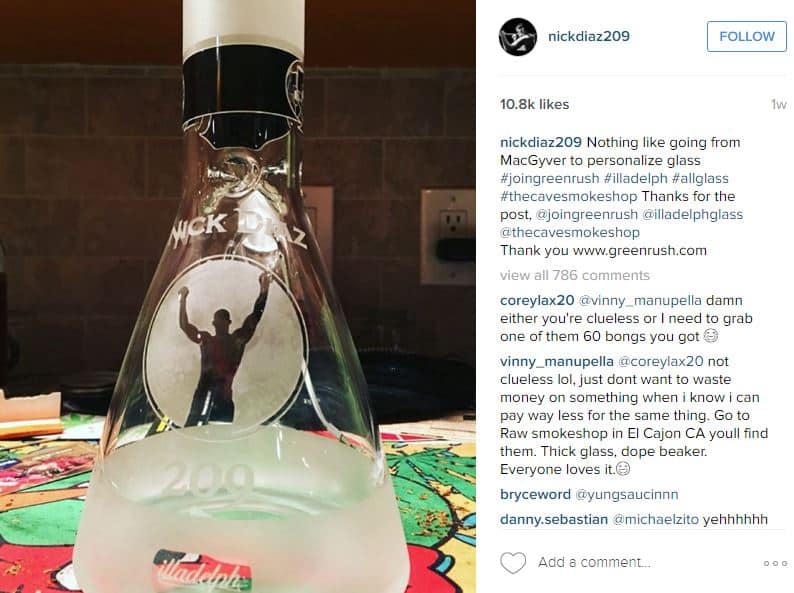Open nickdiaz209 username in the header

click(588, 36)
